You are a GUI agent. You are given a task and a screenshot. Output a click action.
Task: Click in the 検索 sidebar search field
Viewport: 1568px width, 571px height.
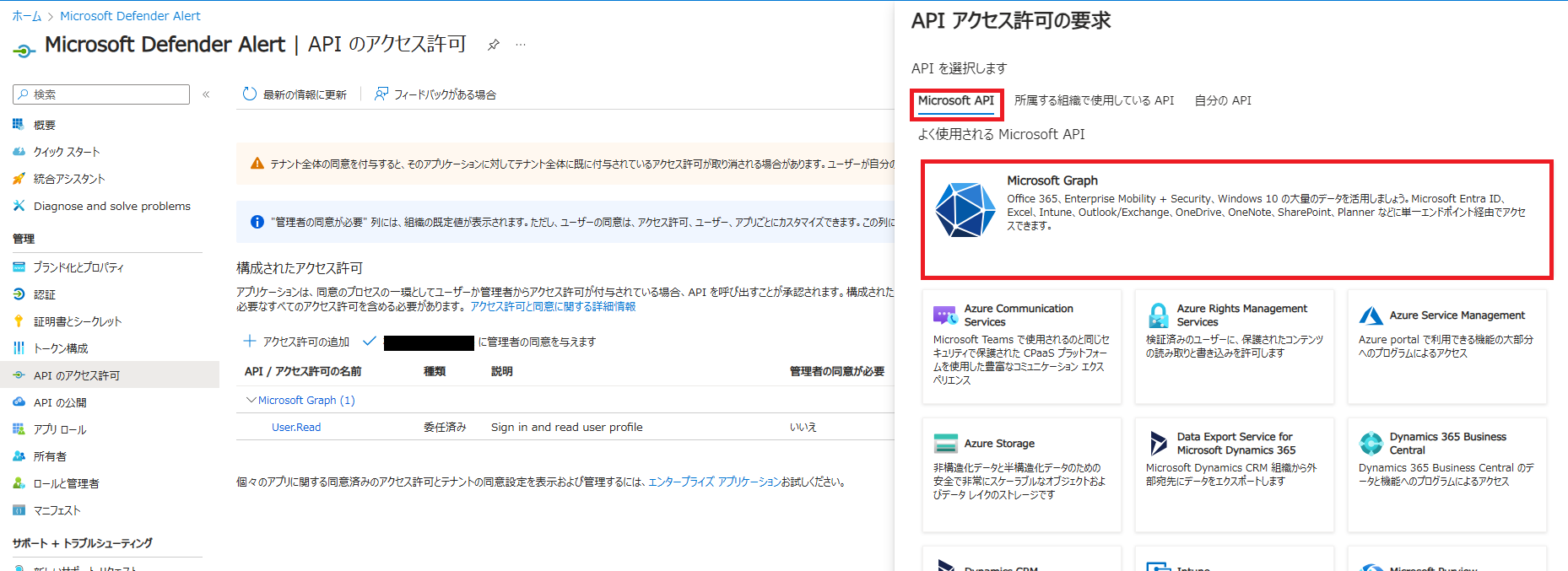101,94
